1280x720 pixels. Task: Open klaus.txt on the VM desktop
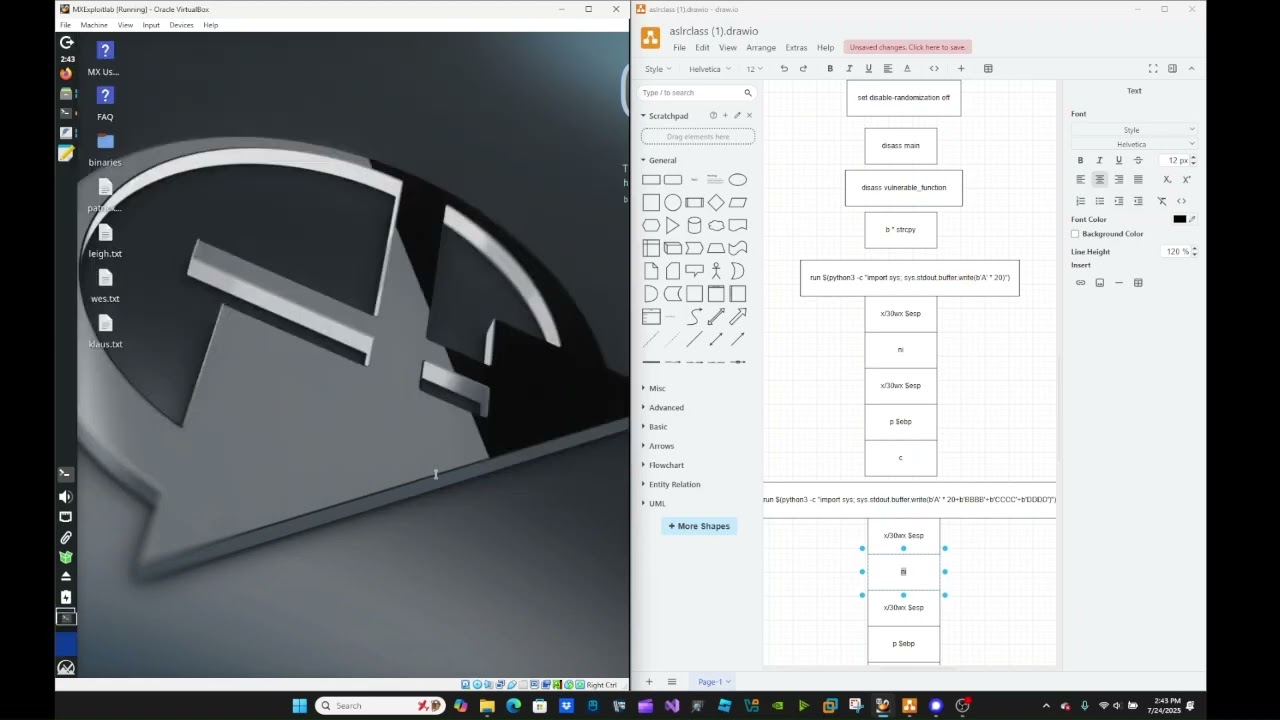pyautogui.click(x=105, y=332)
